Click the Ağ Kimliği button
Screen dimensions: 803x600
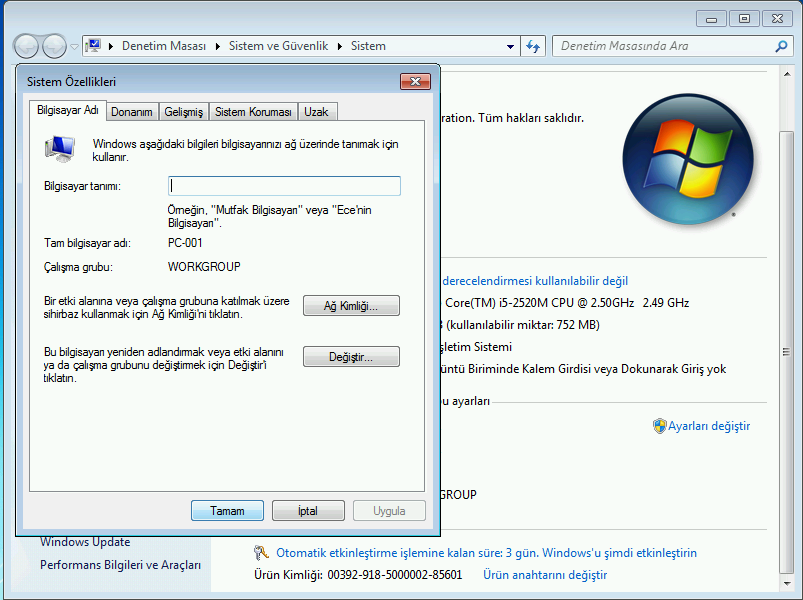(x=351, y=306)
